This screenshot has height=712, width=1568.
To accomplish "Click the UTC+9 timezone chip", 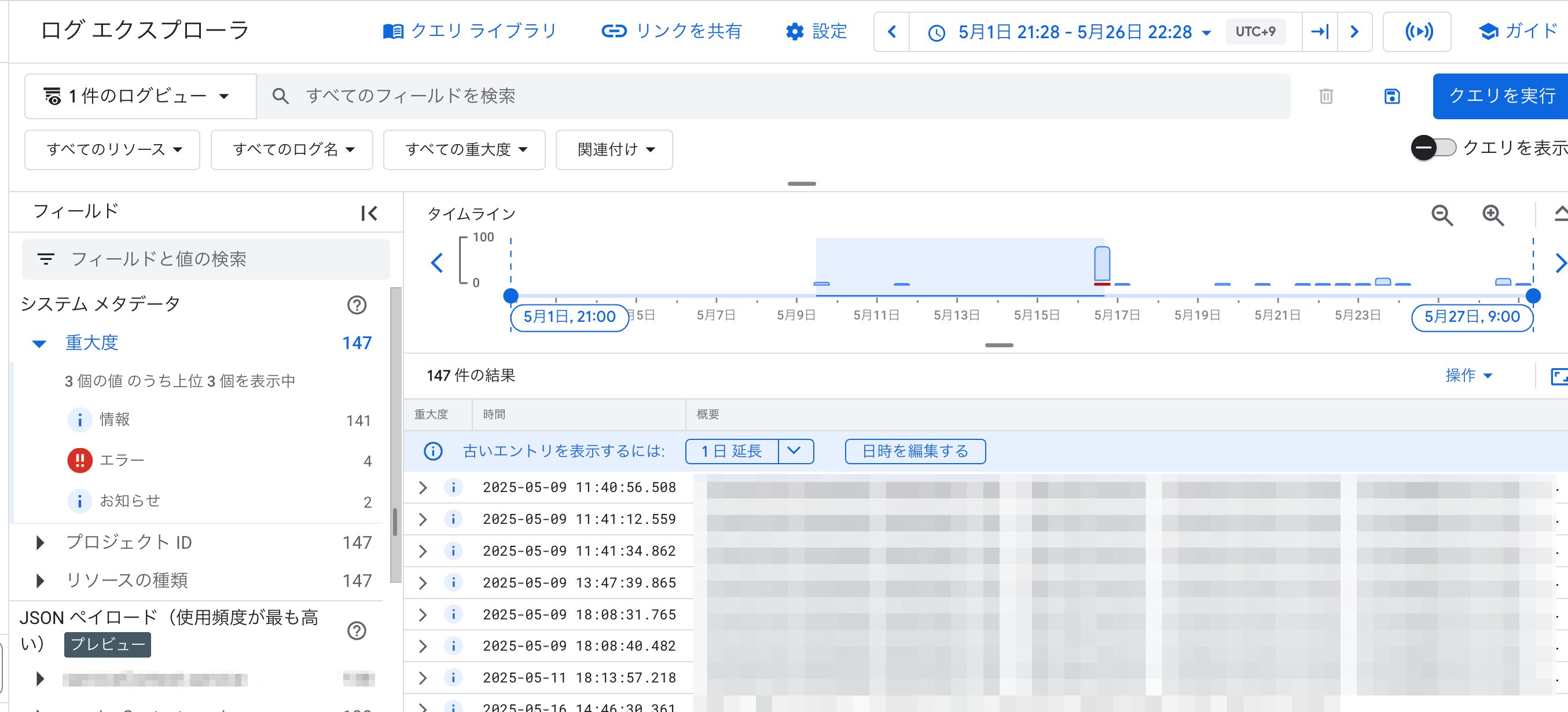I will pyautogui.click(x=1255, y=32).
